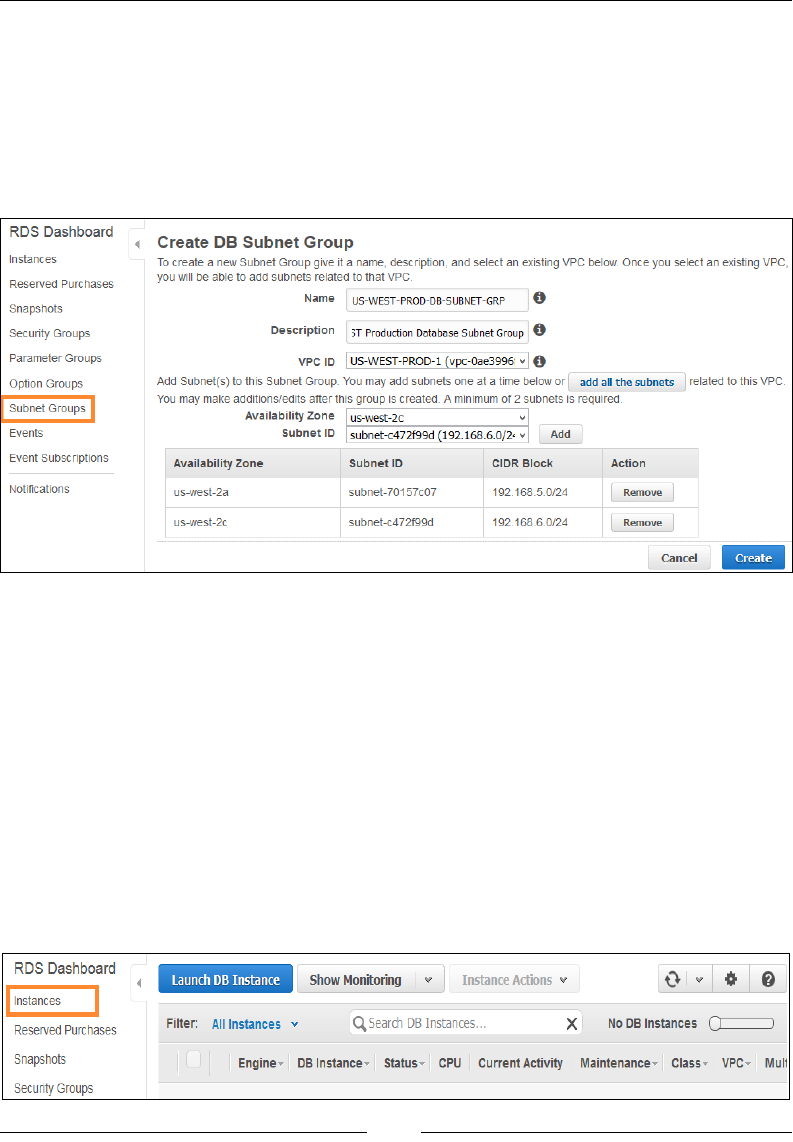Open the settings gear icon
This screenshot has width=793, height=1142.
click(x=731, y=980)
